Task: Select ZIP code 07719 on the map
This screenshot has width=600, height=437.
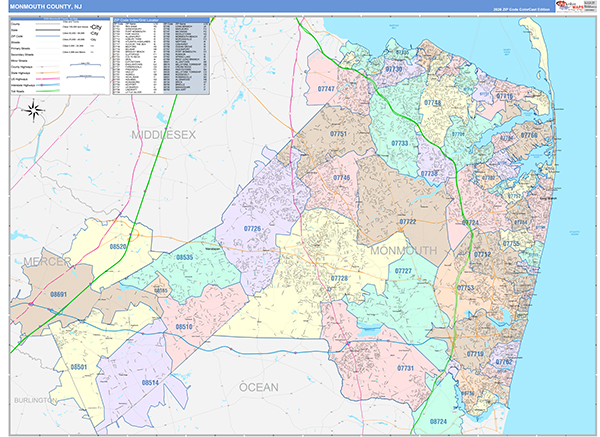Action: click(475, 354)
